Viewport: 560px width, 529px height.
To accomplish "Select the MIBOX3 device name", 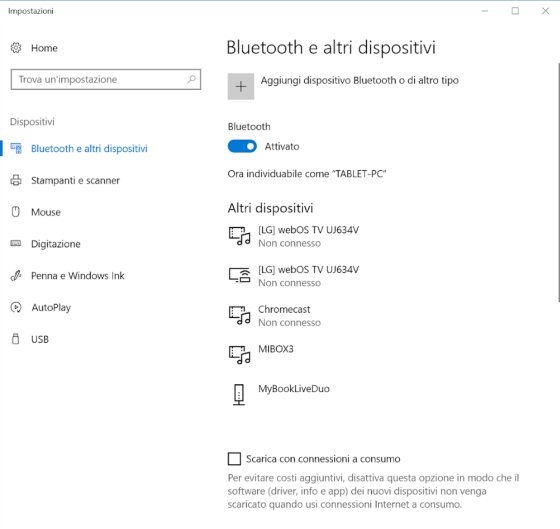I will pyautogui.click(x=276, y=349).
